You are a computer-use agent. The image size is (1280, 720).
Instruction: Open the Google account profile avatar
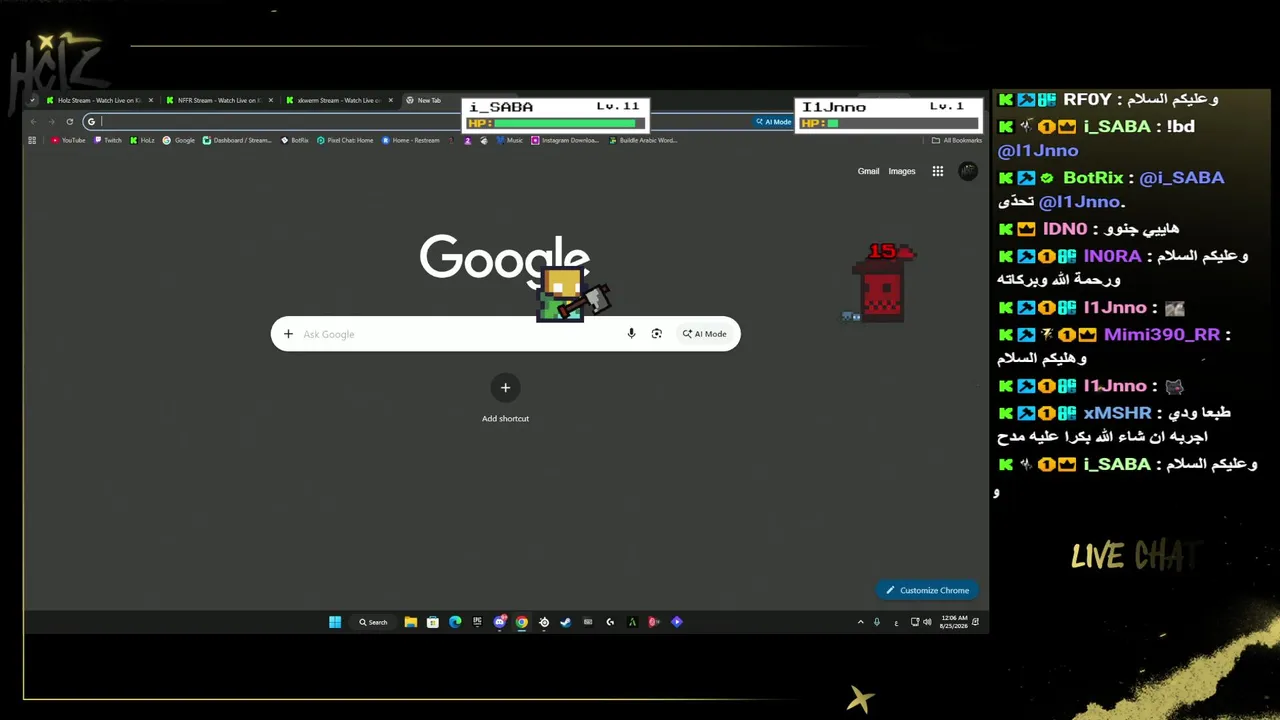(967, 171)
